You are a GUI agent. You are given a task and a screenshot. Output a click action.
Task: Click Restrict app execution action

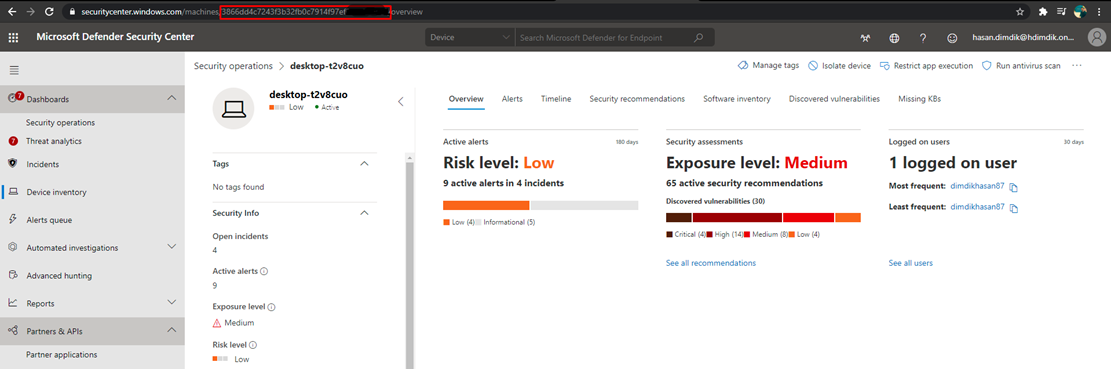pos(927,65)
